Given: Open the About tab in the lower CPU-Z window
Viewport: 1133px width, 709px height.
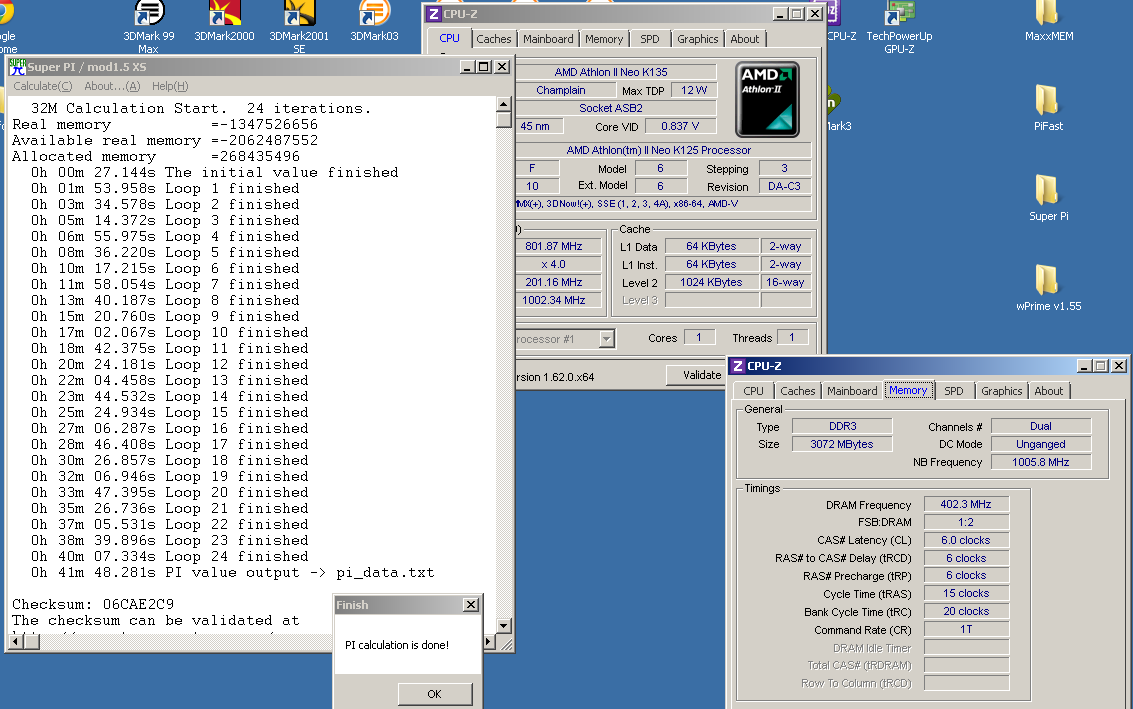Looking at the screenshot, I should point(1048,391).
